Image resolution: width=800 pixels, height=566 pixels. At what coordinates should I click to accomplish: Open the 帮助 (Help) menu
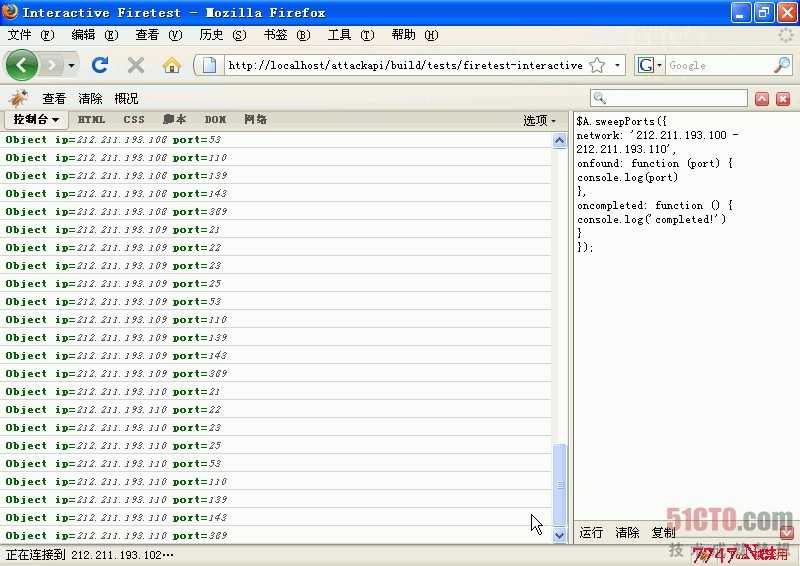tap(415, 35)
